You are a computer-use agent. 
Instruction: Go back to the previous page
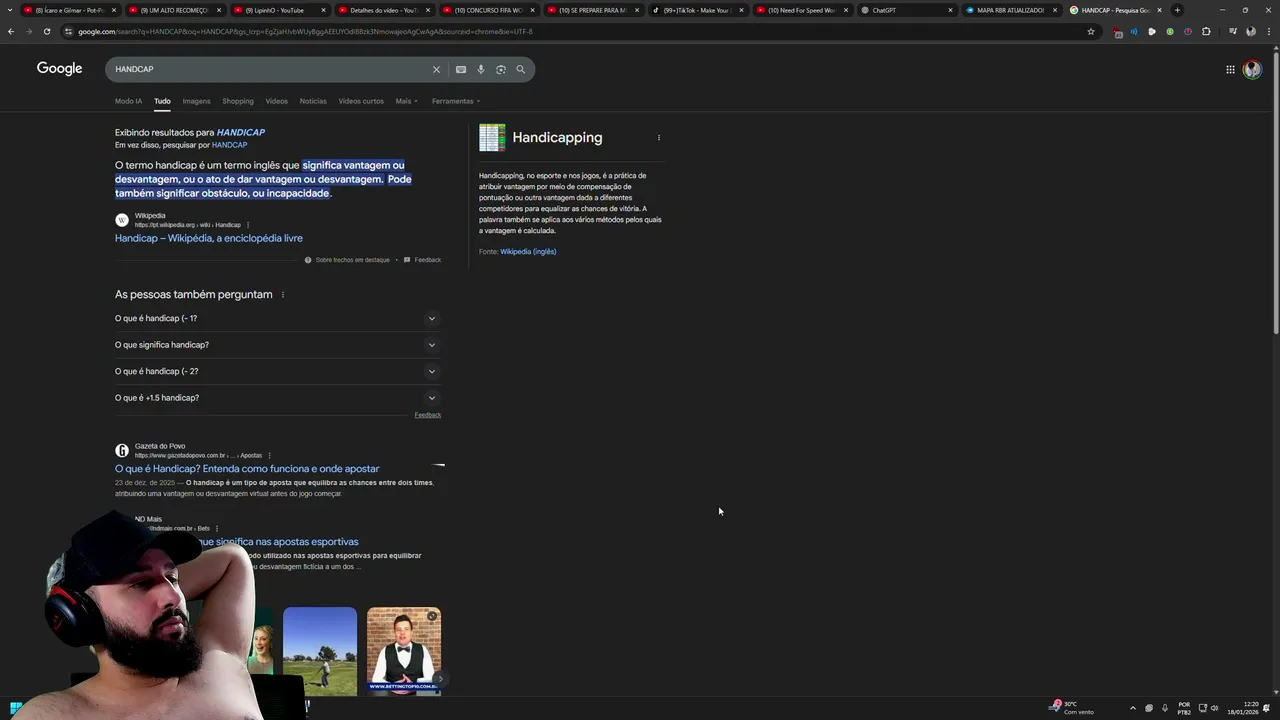(x=11, y=31)
